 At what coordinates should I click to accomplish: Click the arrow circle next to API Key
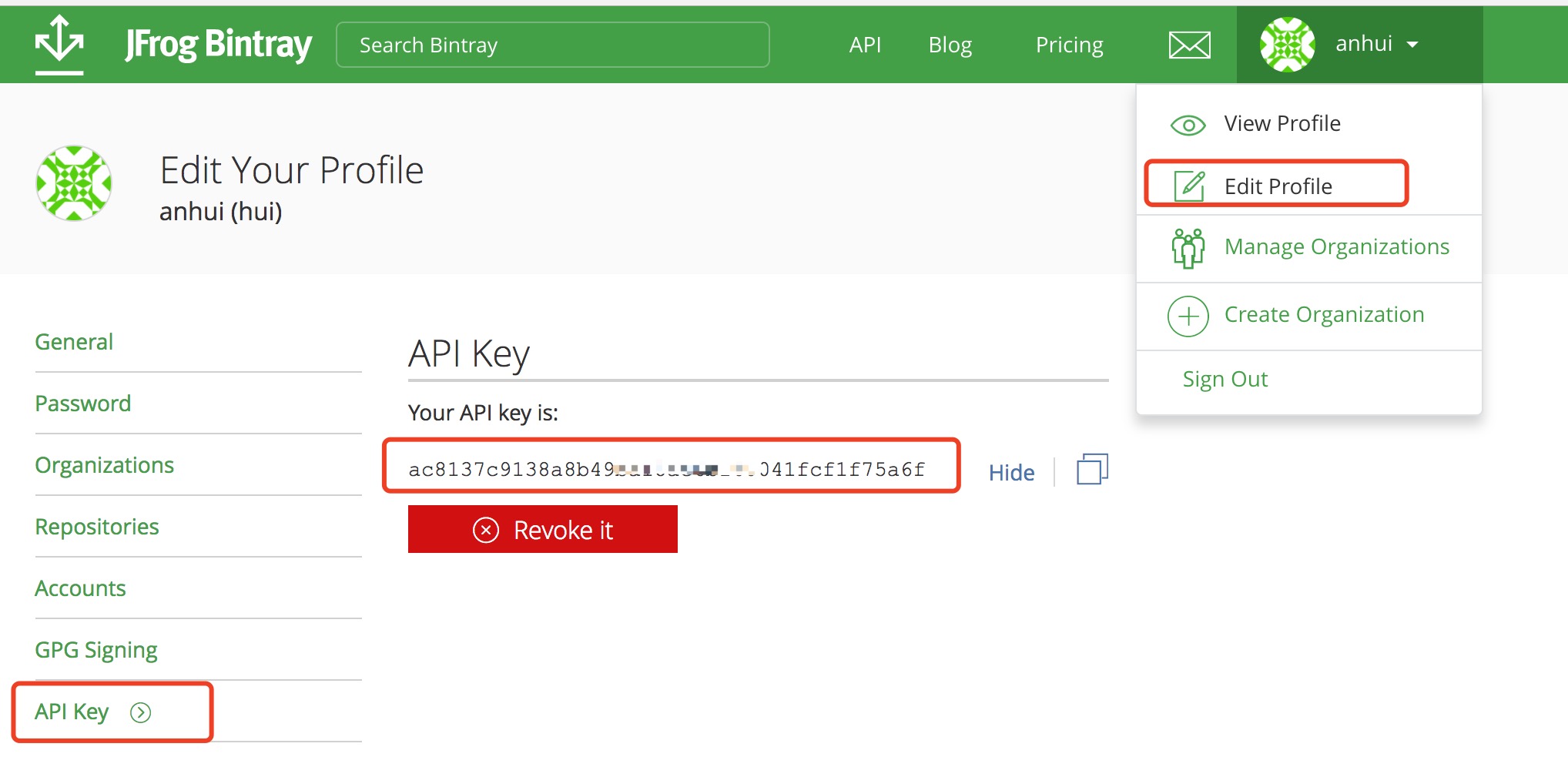[x=140, y=712]
